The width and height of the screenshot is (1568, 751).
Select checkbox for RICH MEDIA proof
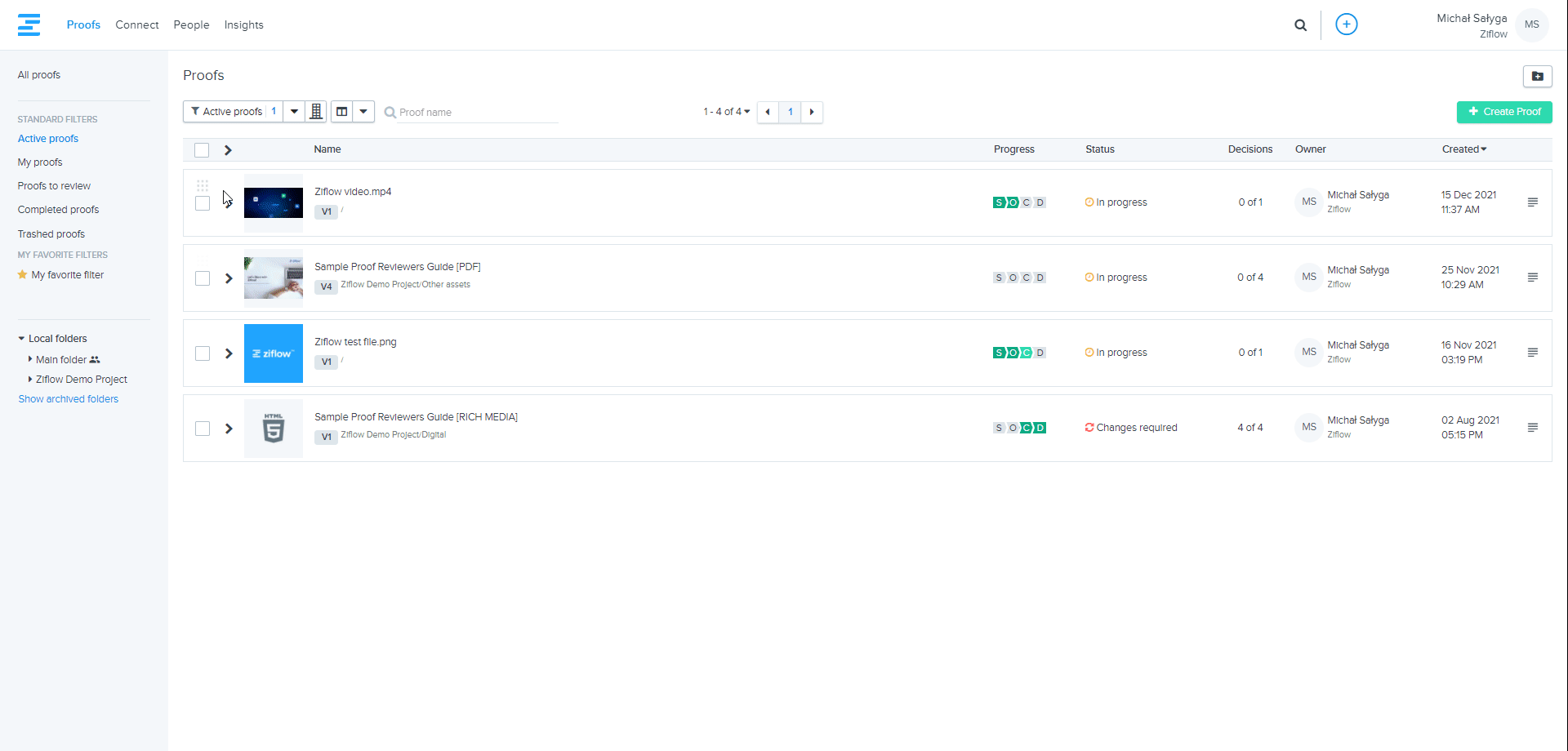point(203,429)
